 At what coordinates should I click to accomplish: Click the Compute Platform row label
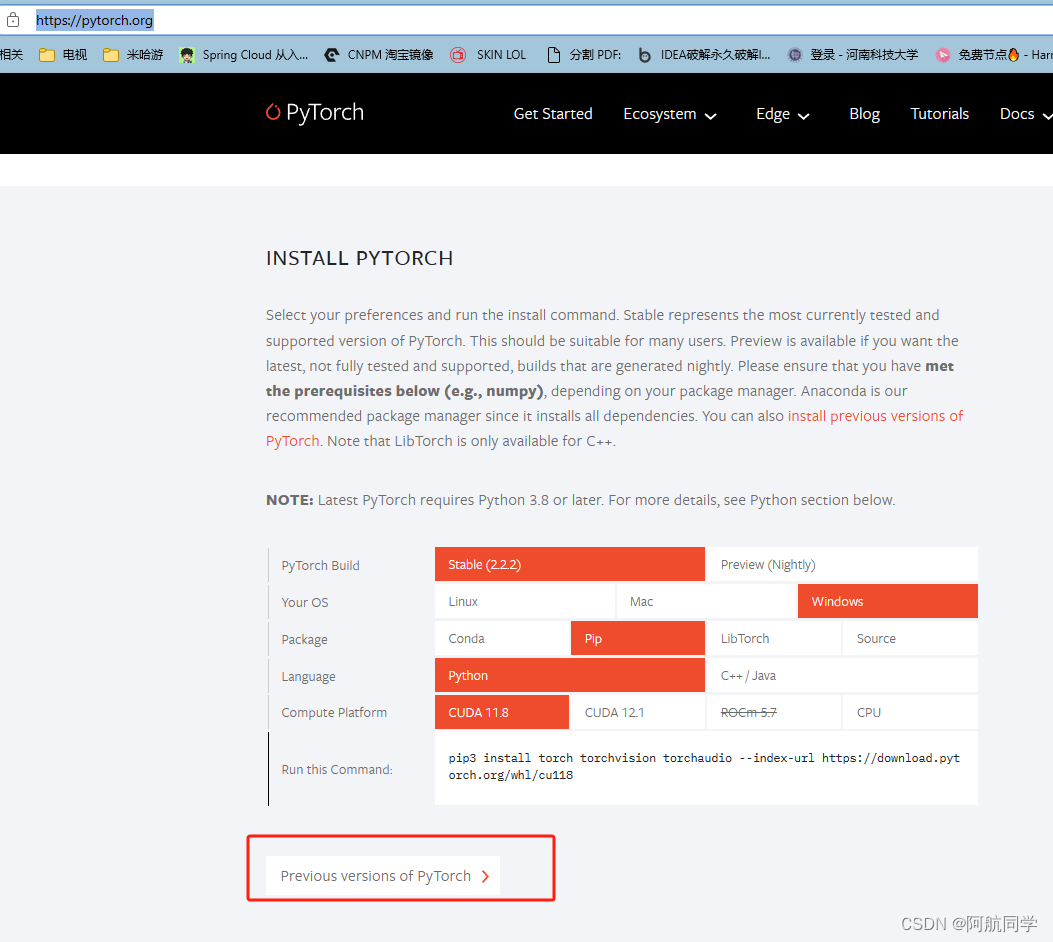pos(334,712)
